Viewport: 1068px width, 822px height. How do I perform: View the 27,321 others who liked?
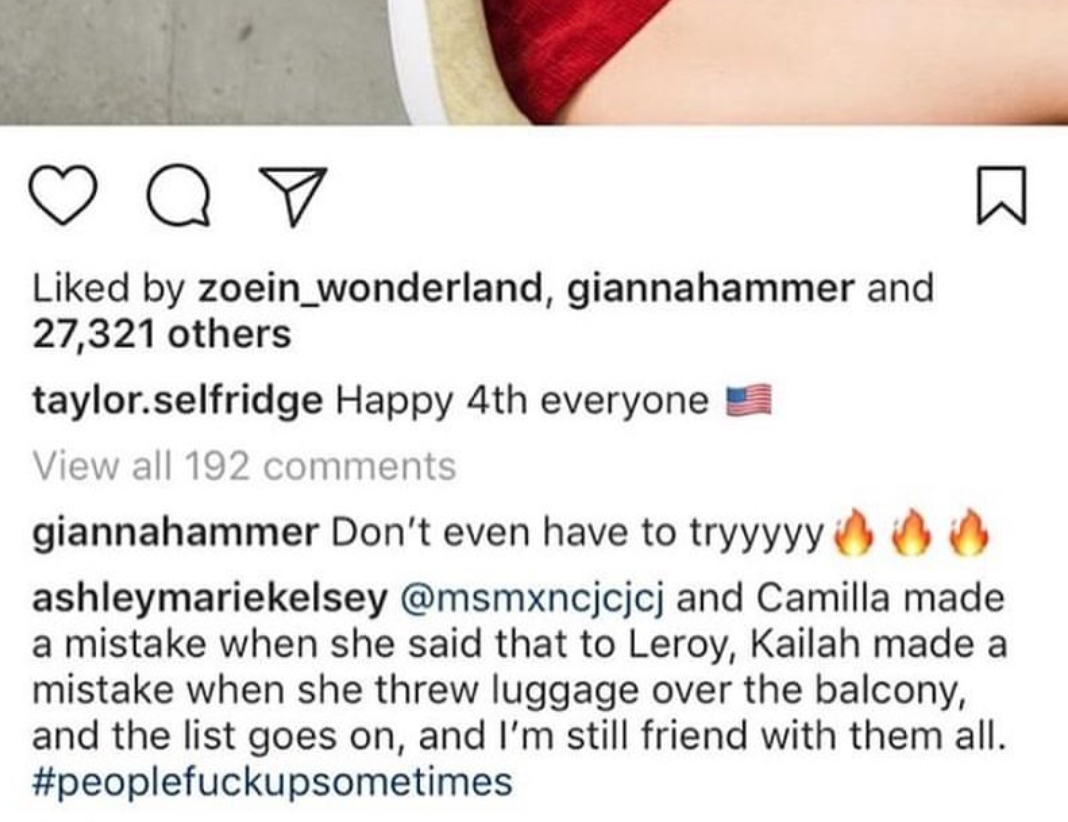tap(161, 334)
